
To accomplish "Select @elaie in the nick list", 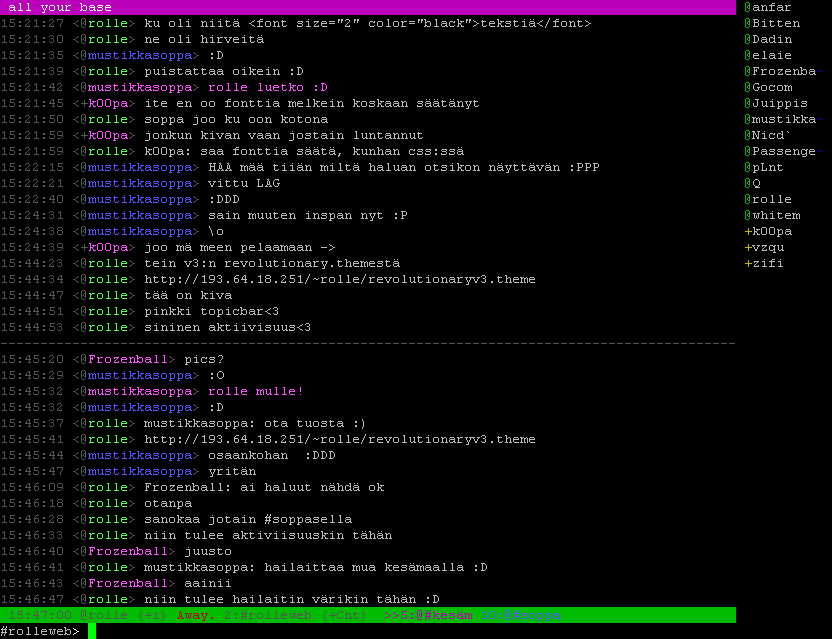I will (768, 55).
